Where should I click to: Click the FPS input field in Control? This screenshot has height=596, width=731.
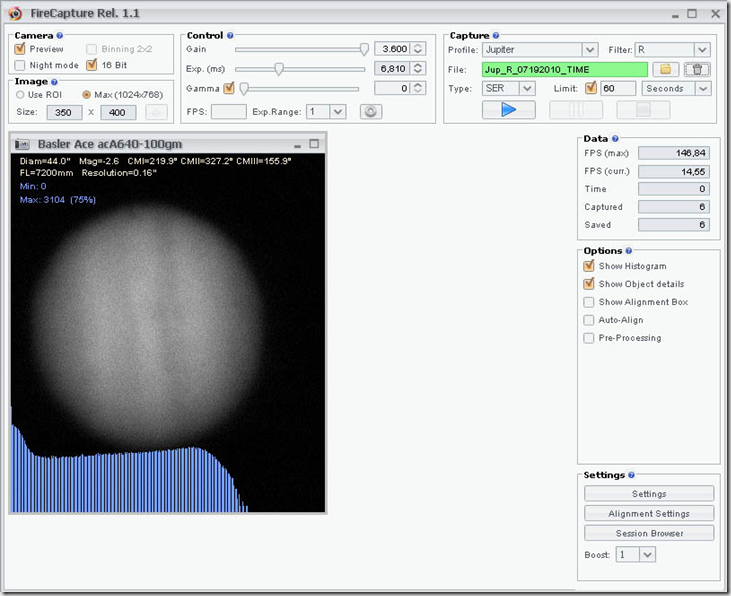pyautogui.click(x=228, y=111)
